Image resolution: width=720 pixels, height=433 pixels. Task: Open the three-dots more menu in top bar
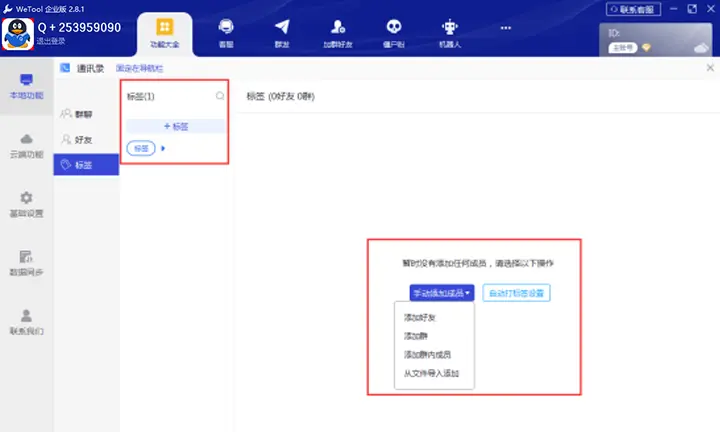coord(506,28)
